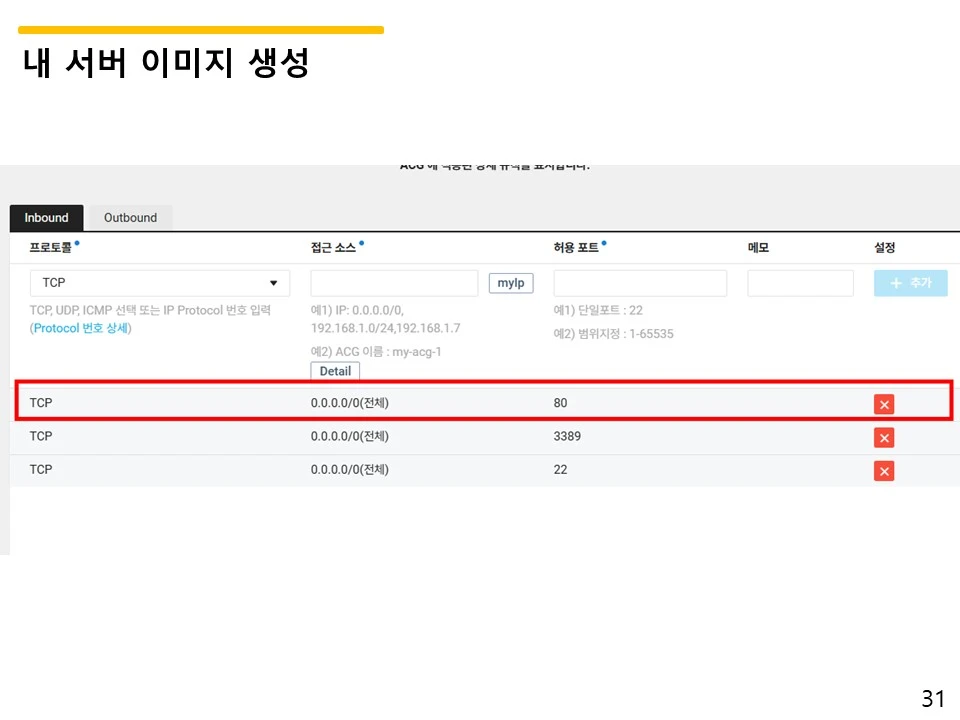Remove the TCP port 3389 rule

point(884,437)
